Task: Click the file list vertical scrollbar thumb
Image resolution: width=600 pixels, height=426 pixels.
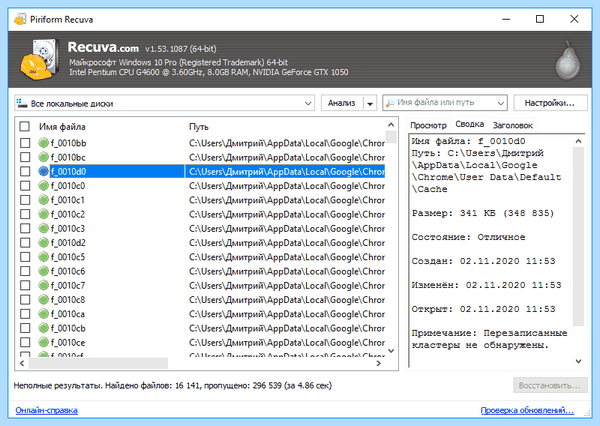Action: coord(391,137)
